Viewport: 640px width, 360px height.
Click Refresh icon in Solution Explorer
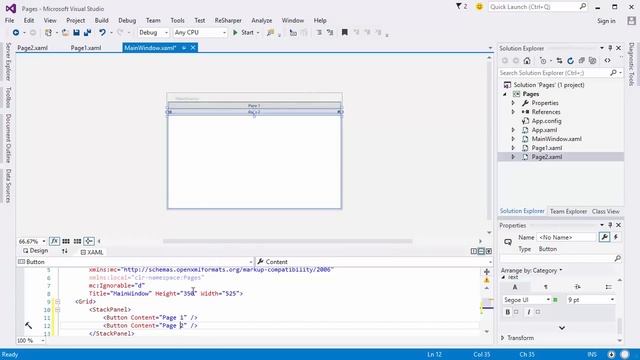(x=570, y=60)
